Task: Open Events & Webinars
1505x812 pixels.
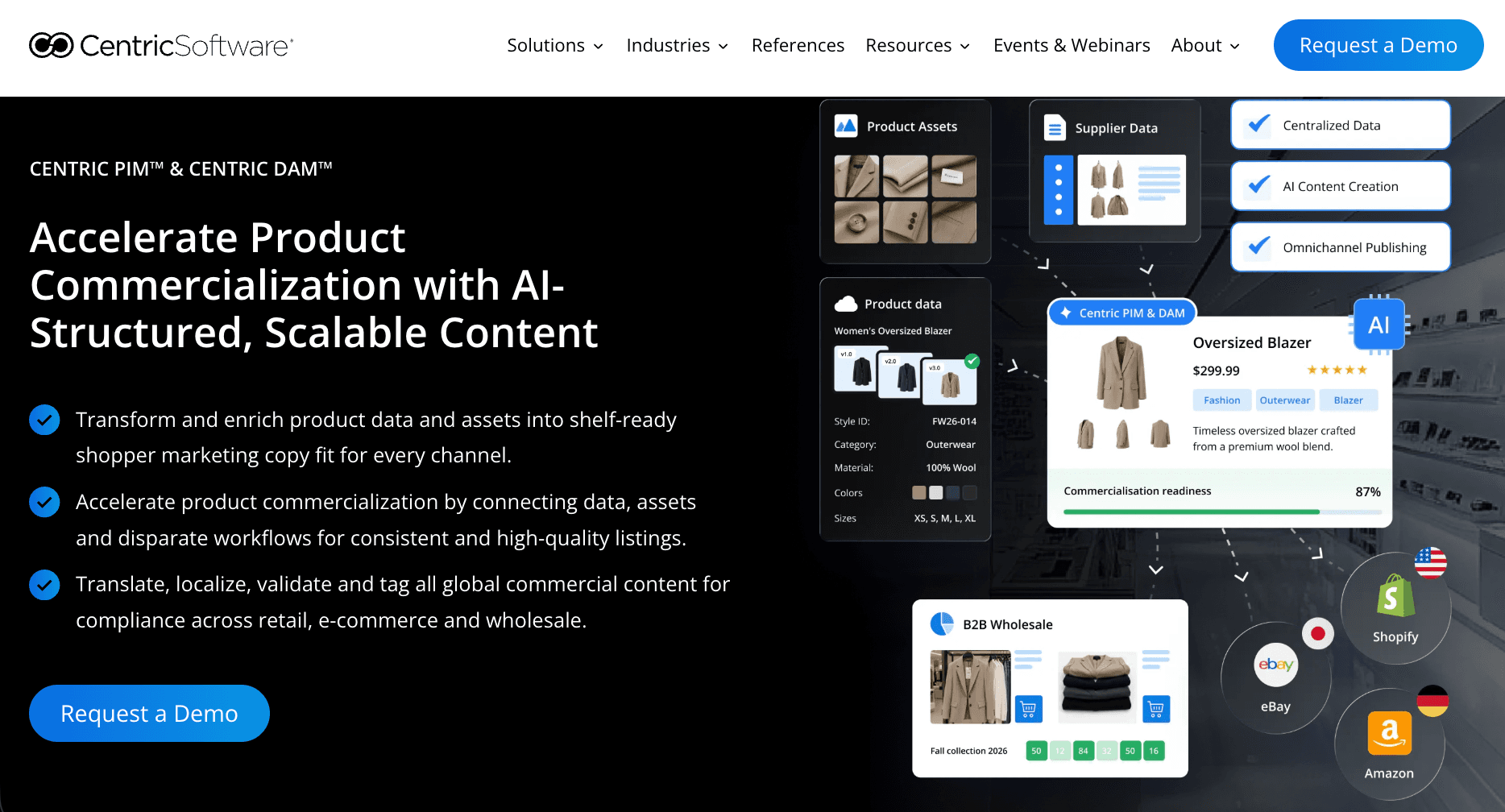Action: (x=1072, y=45)
